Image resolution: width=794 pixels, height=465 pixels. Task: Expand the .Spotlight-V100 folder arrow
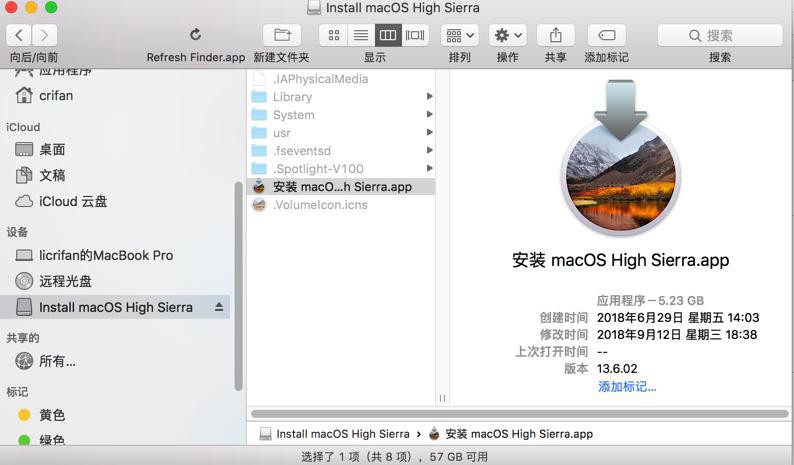coord(429,168)
